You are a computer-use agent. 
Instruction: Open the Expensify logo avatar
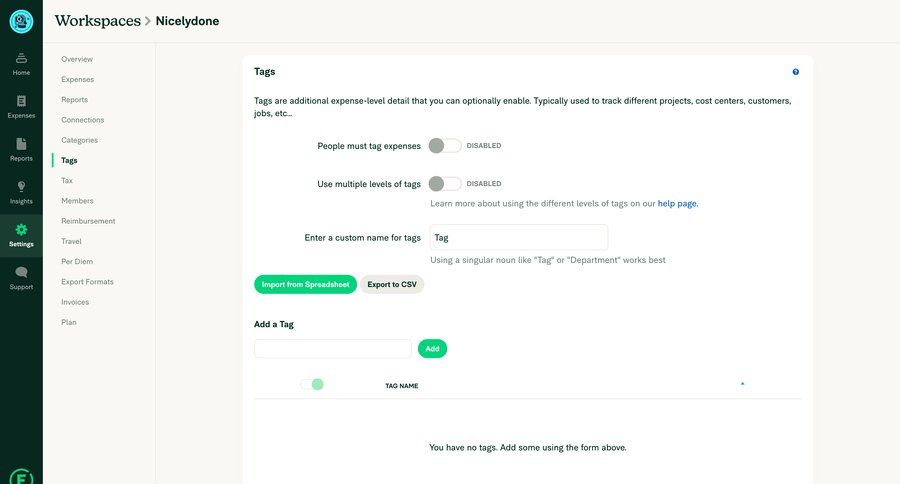[21, 21]
